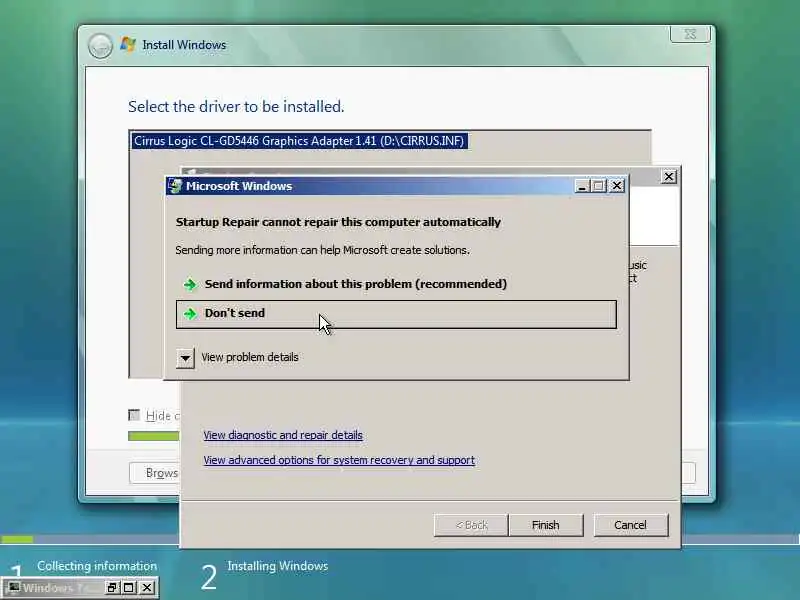
Task: Select the Don't send option
Action: click(x=396, y=314)
